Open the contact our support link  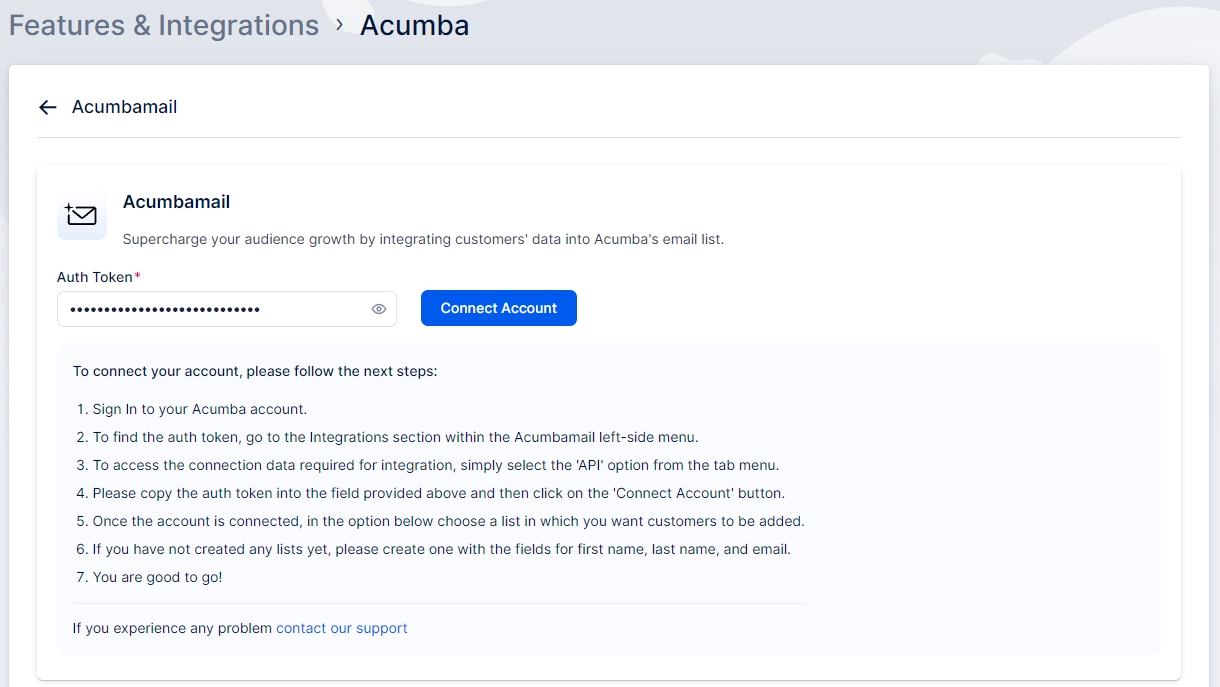tap(341, 628)
